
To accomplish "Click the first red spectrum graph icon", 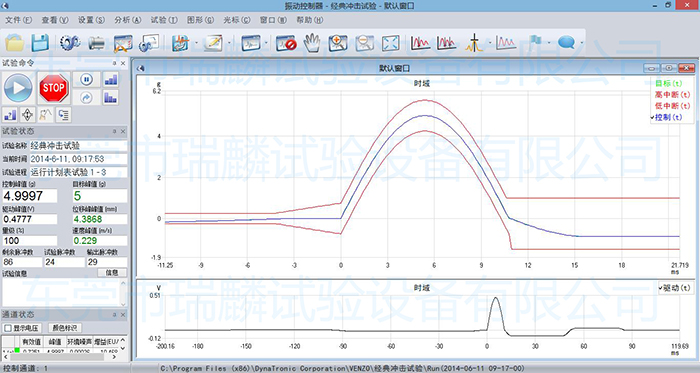I will click(x=420, y=43).
